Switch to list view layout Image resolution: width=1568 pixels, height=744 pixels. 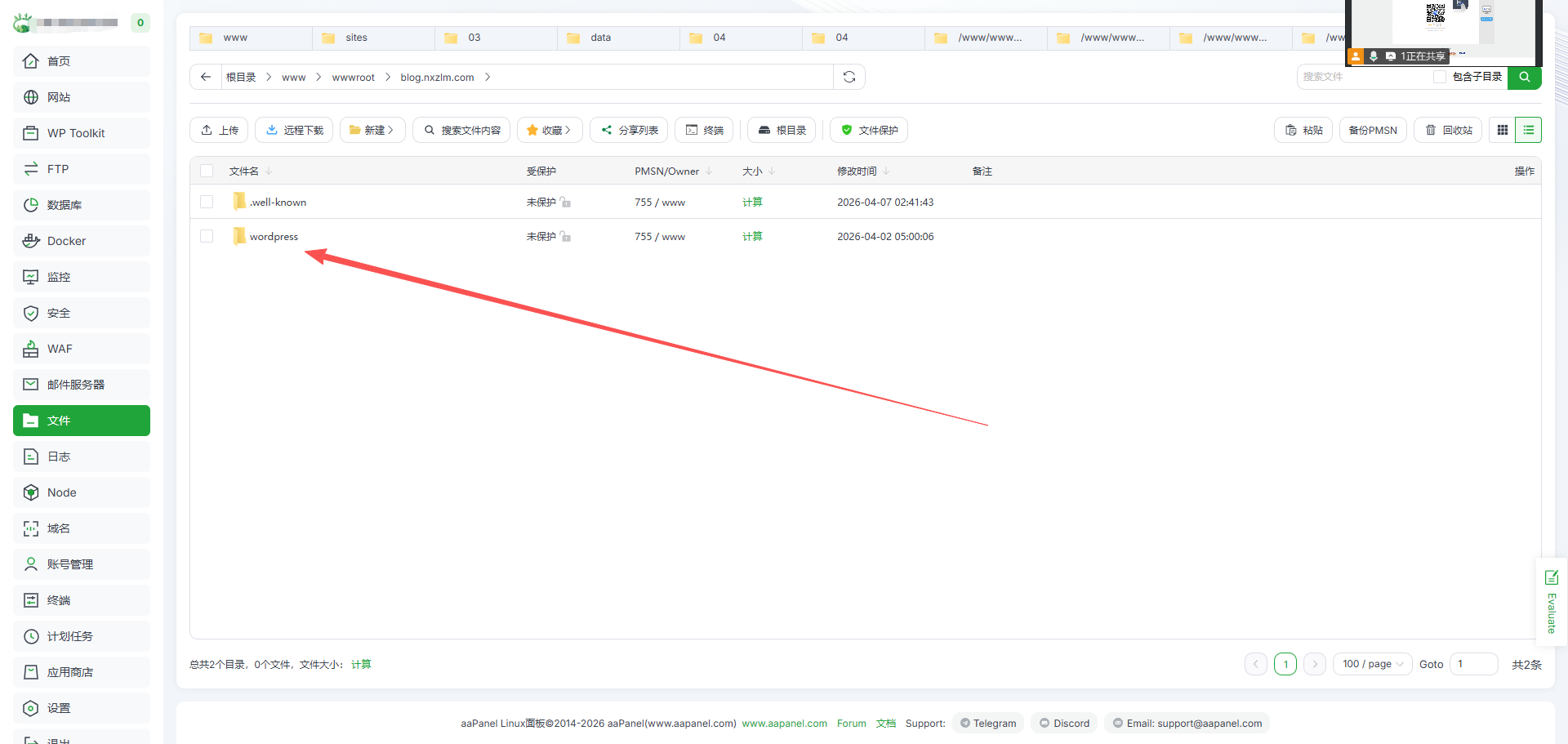[x=1528, y=130]
